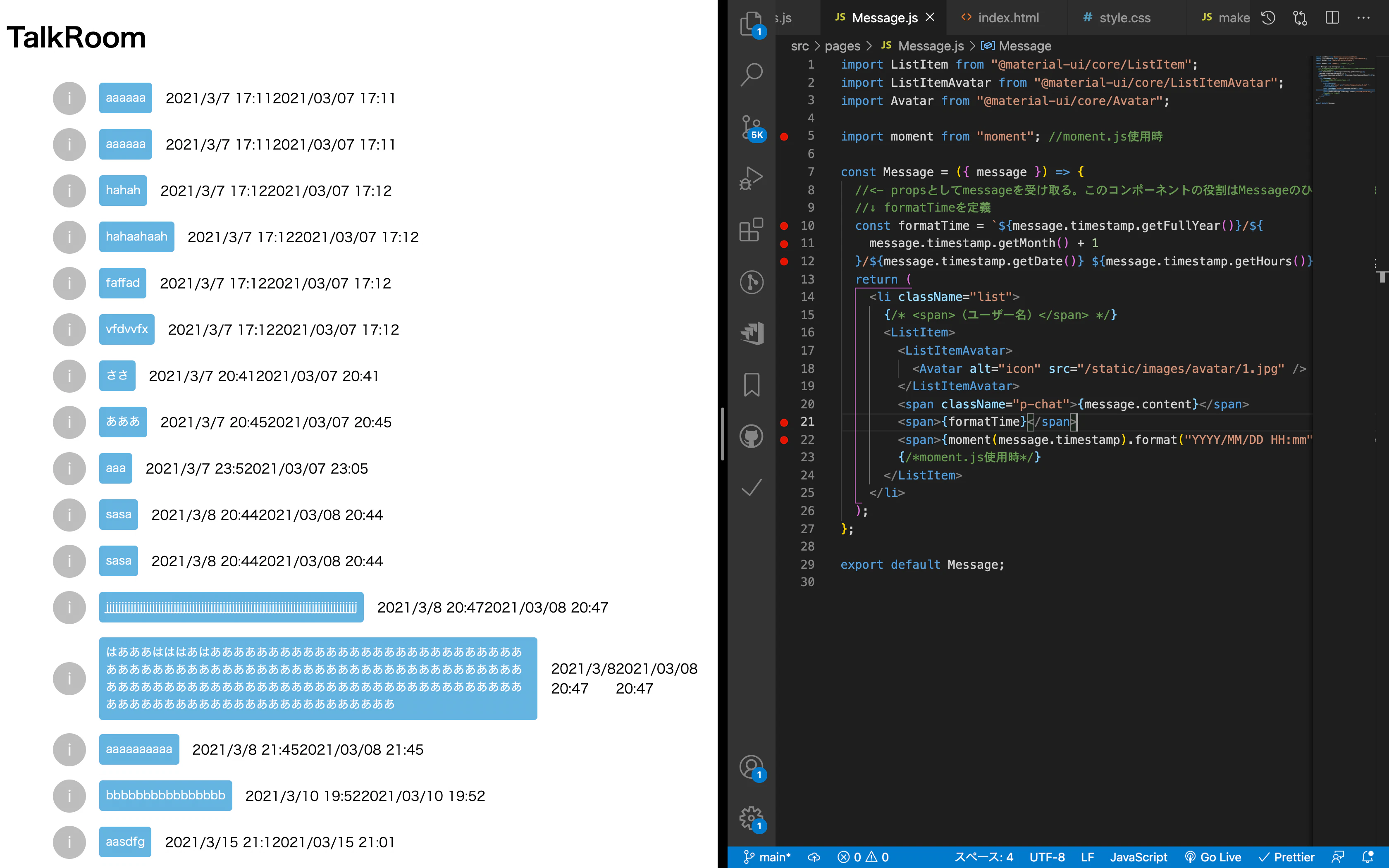
Task: Open the editor More Actions ellipsis
Action: pyautogui.click(x=1364, y=18)
